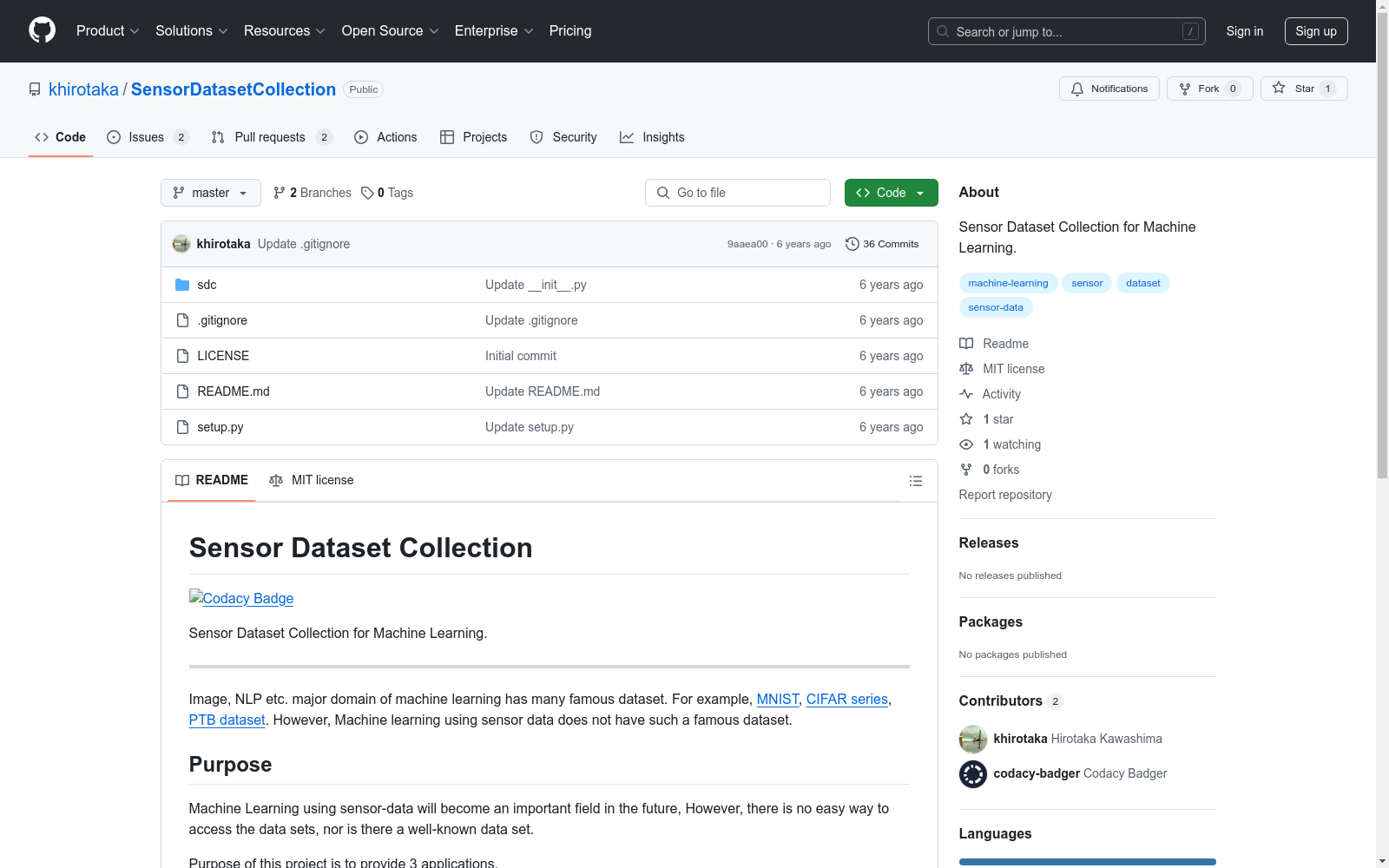This screenshot has width=1389, height=868.
Task: Open the Actions tab
Action: [385, 137]
